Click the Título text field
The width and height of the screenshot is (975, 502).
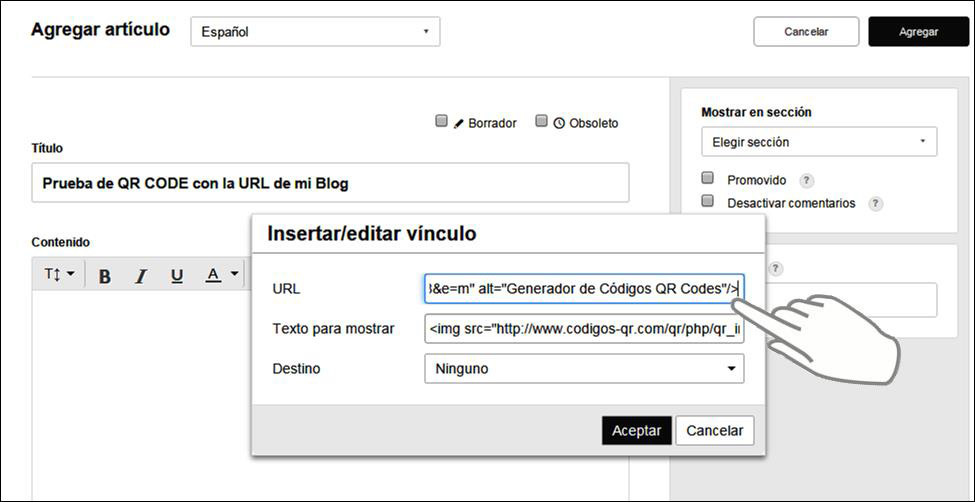click(x=330, y=183)
